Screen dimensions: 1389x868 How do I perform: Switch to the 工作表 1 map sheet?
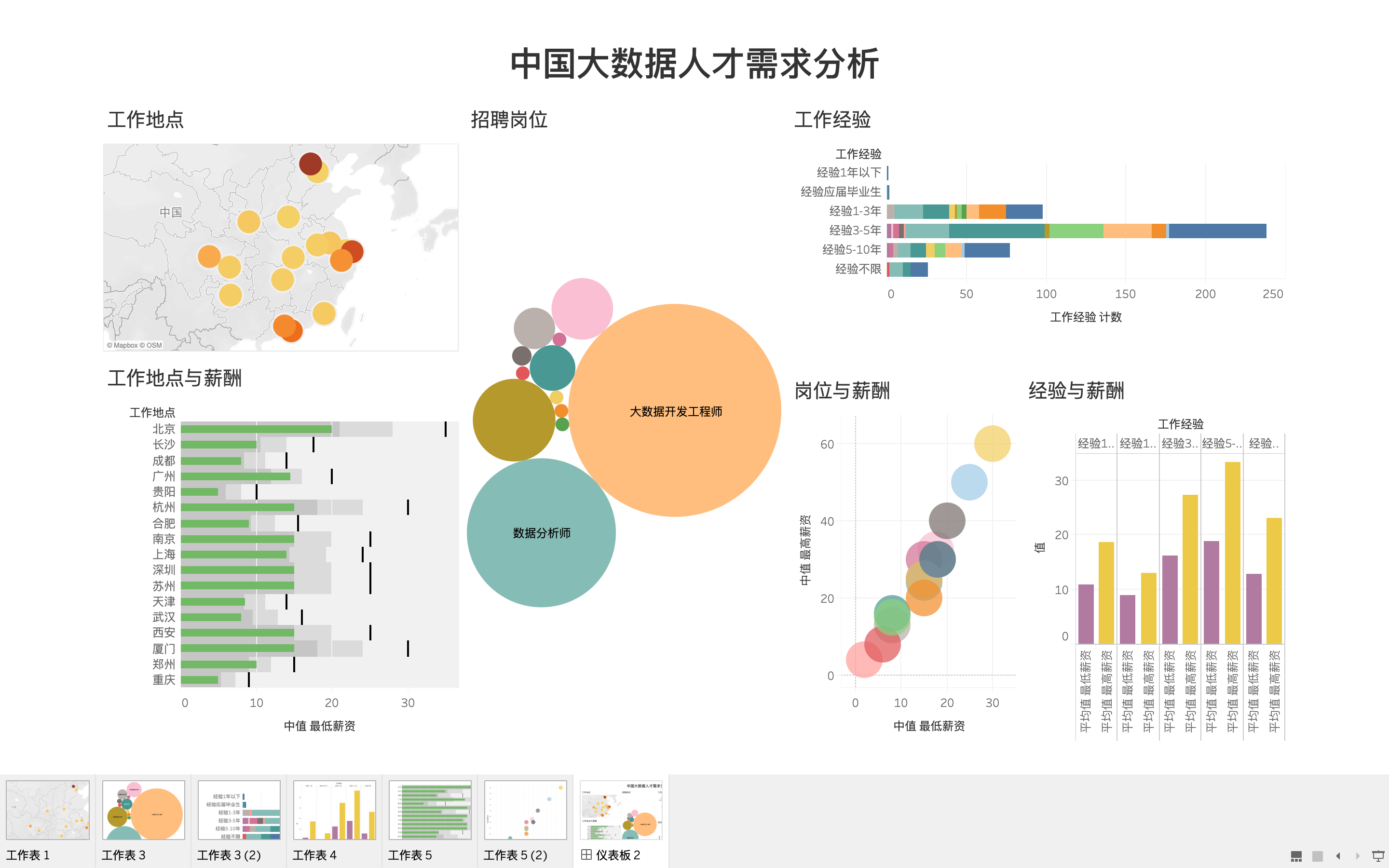coord(48,811)
